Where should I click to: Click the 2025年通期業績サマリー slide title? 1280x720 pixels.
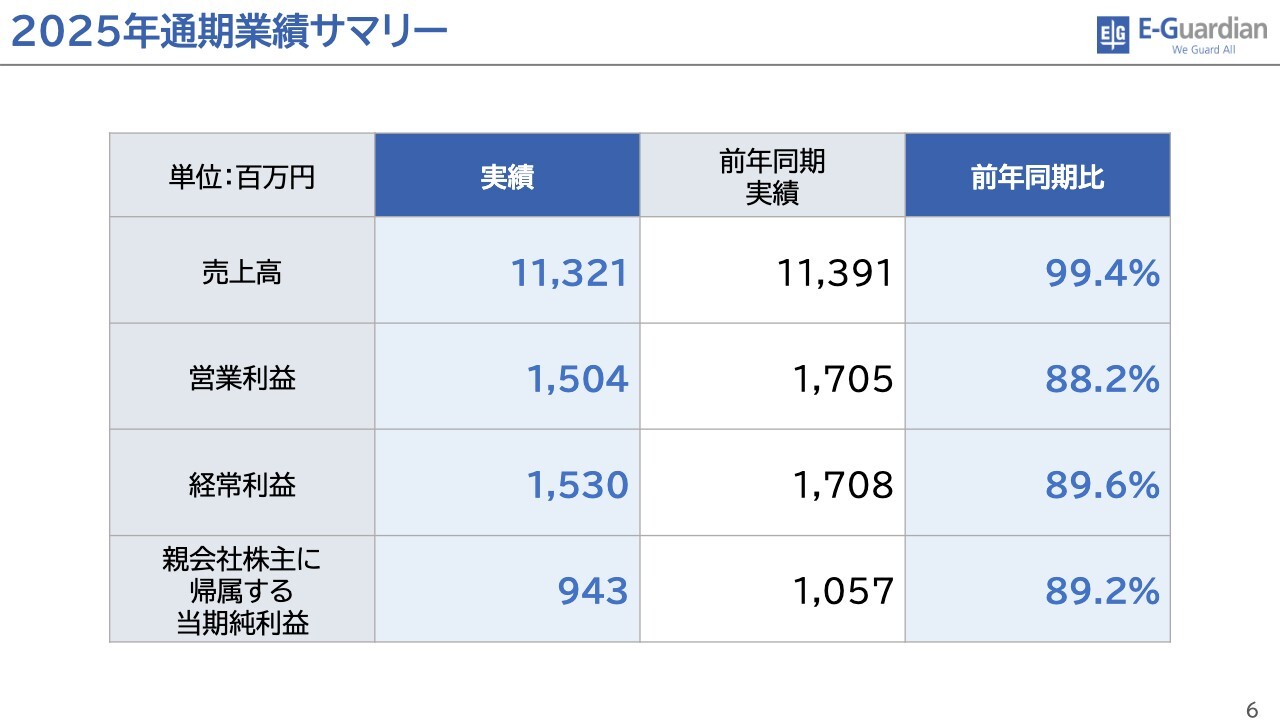[228, 32]
